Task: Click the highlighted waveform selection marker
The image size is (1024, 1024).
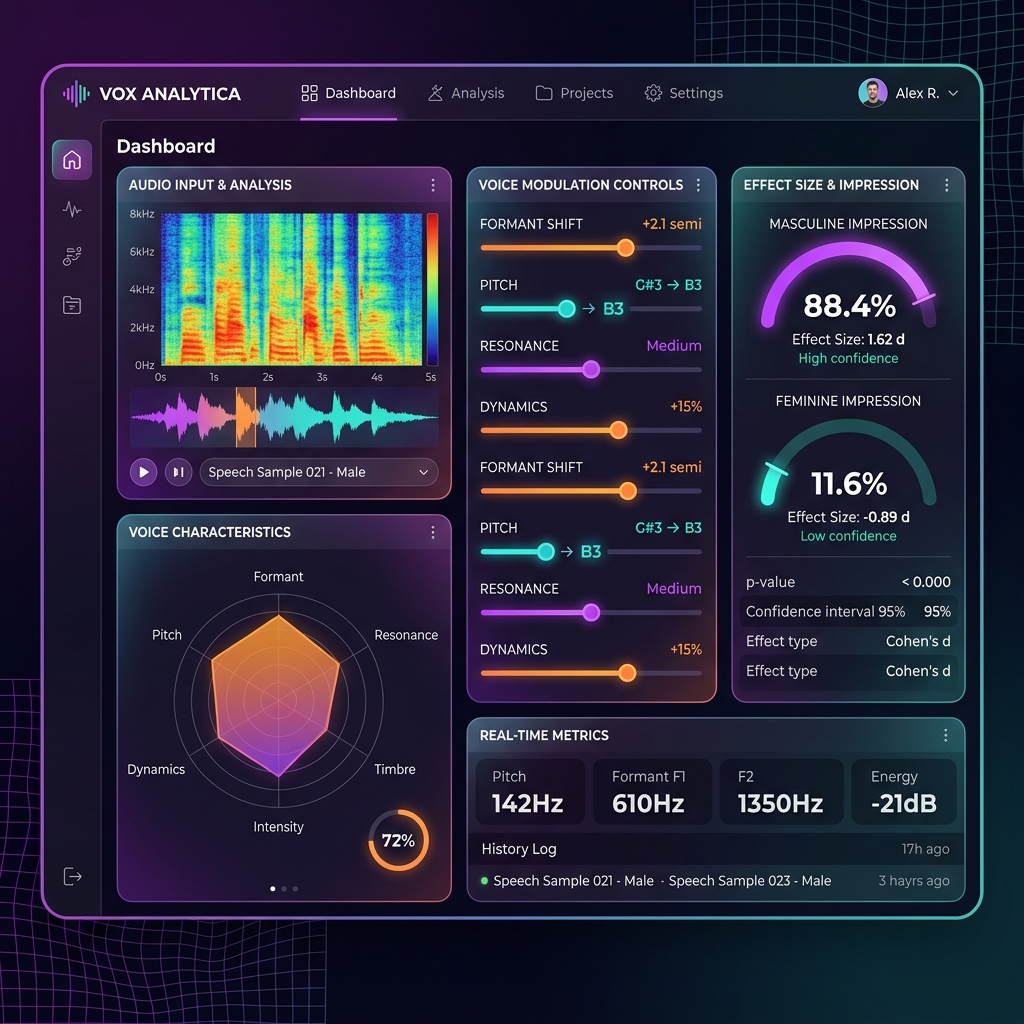Action: pyautogui.click(x=246, y=417)
